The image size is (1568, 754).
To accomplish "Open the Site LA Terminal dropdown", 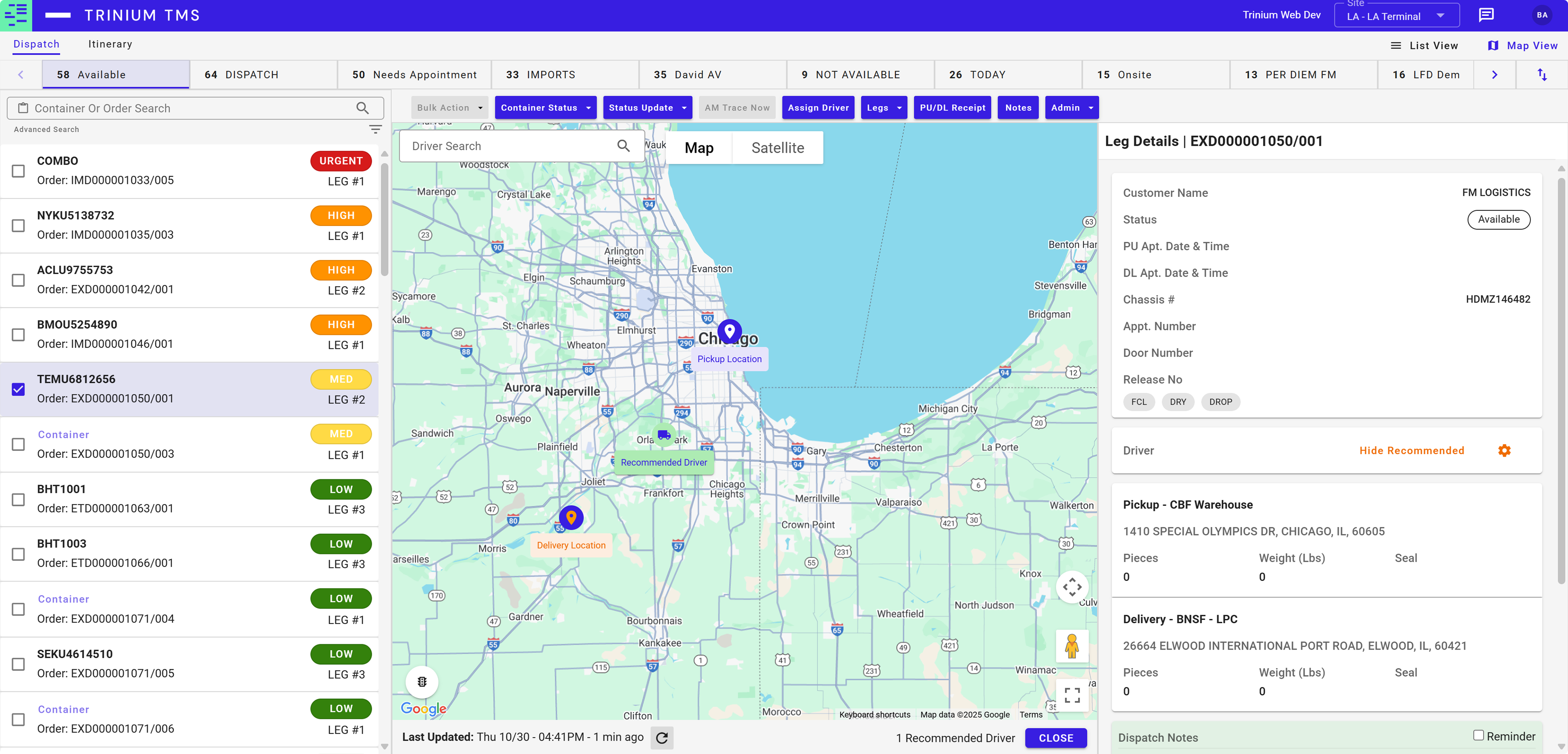I will (1396, 16).
